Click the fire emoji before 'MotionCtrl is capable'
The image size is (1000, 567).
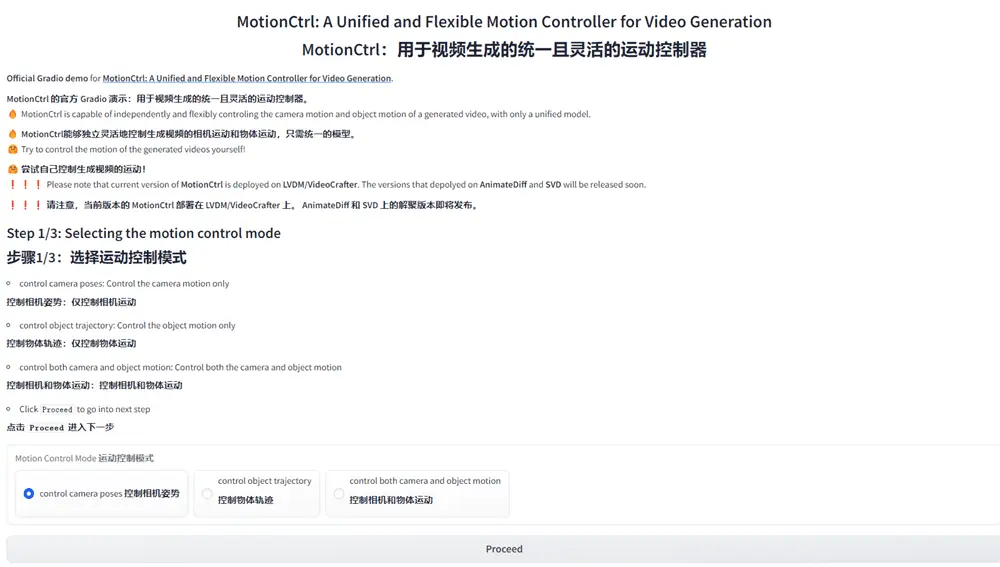point(13,114)
